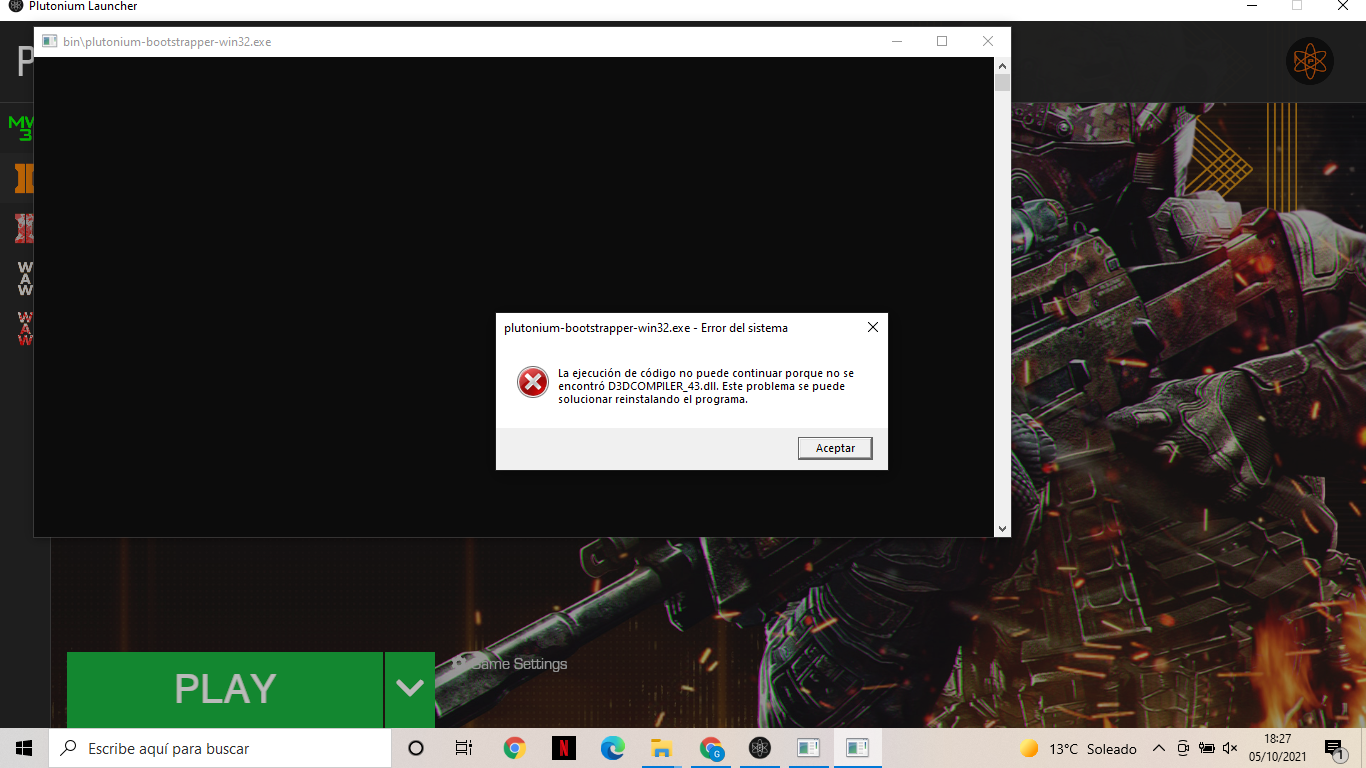Click the muted volume tray icon
The height and width of the screenshot is (768, 1366).
(x=1230, y=748)
